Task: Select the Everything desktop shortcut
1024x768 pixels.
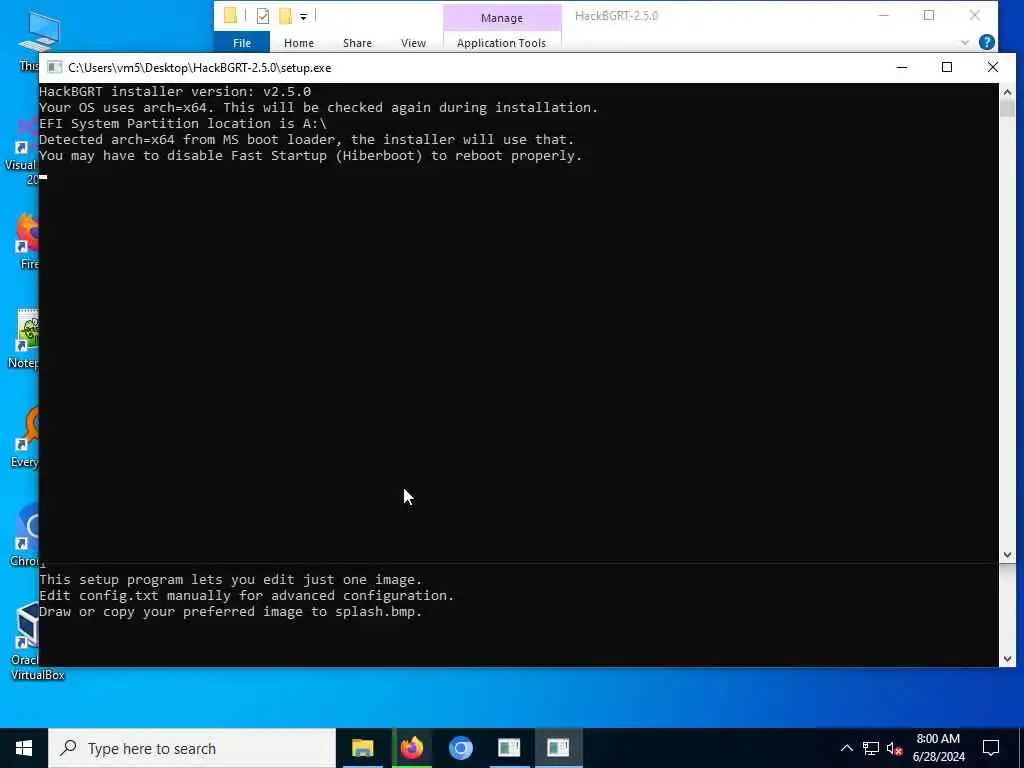Action: pos(26,438)
